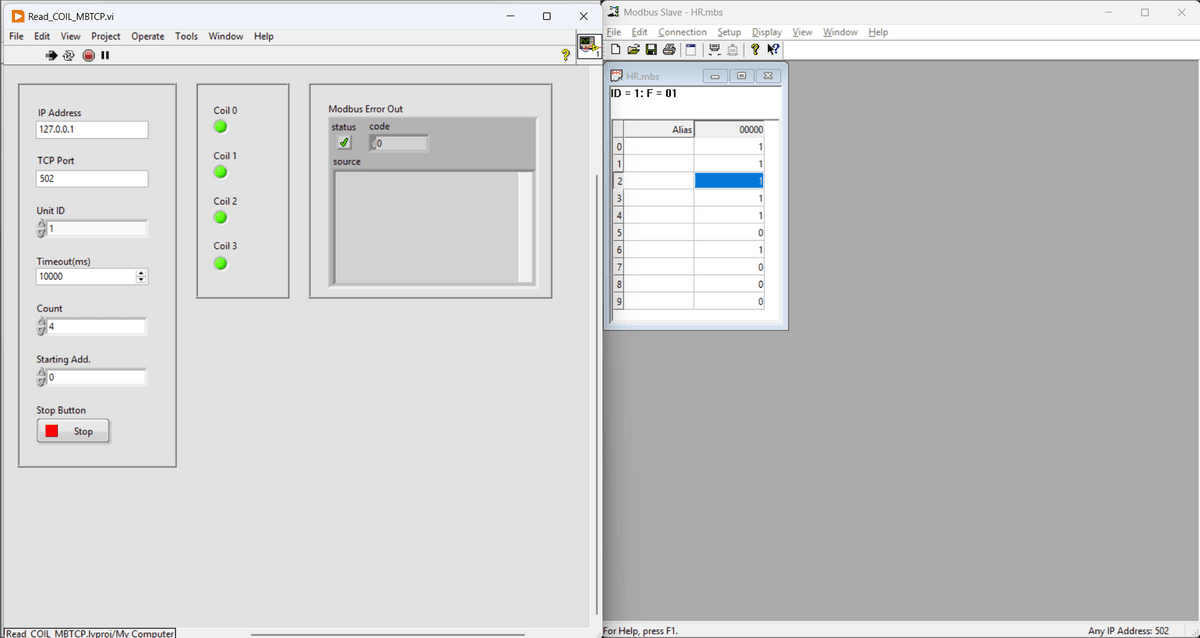Restore the HR.mbs child window
1200x638 pixels.
pyautogui.click(x=741, y=76)
